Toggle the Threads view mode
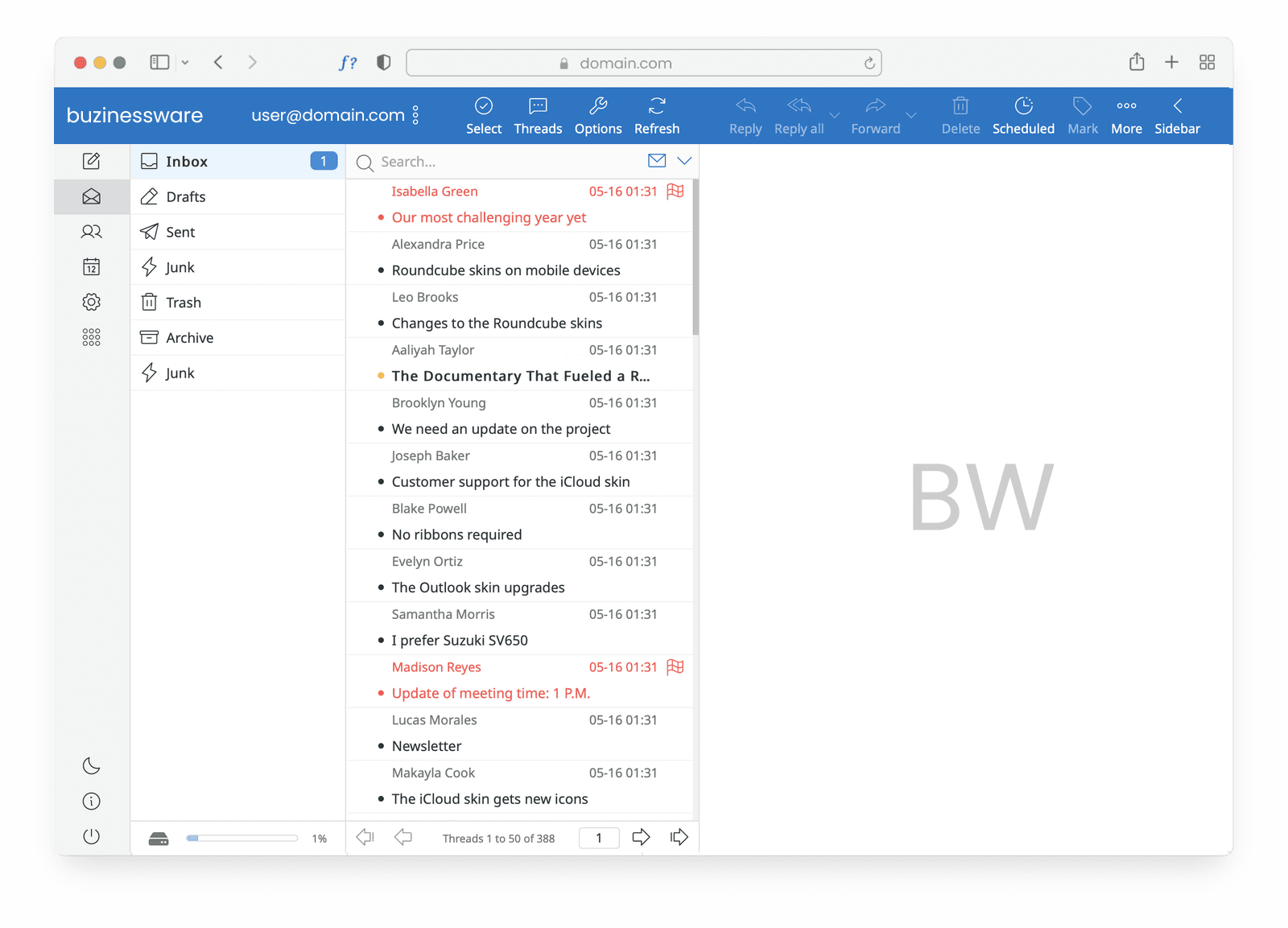The height and width of the screenshot is (928, 1288). click(x=538, y=115)
